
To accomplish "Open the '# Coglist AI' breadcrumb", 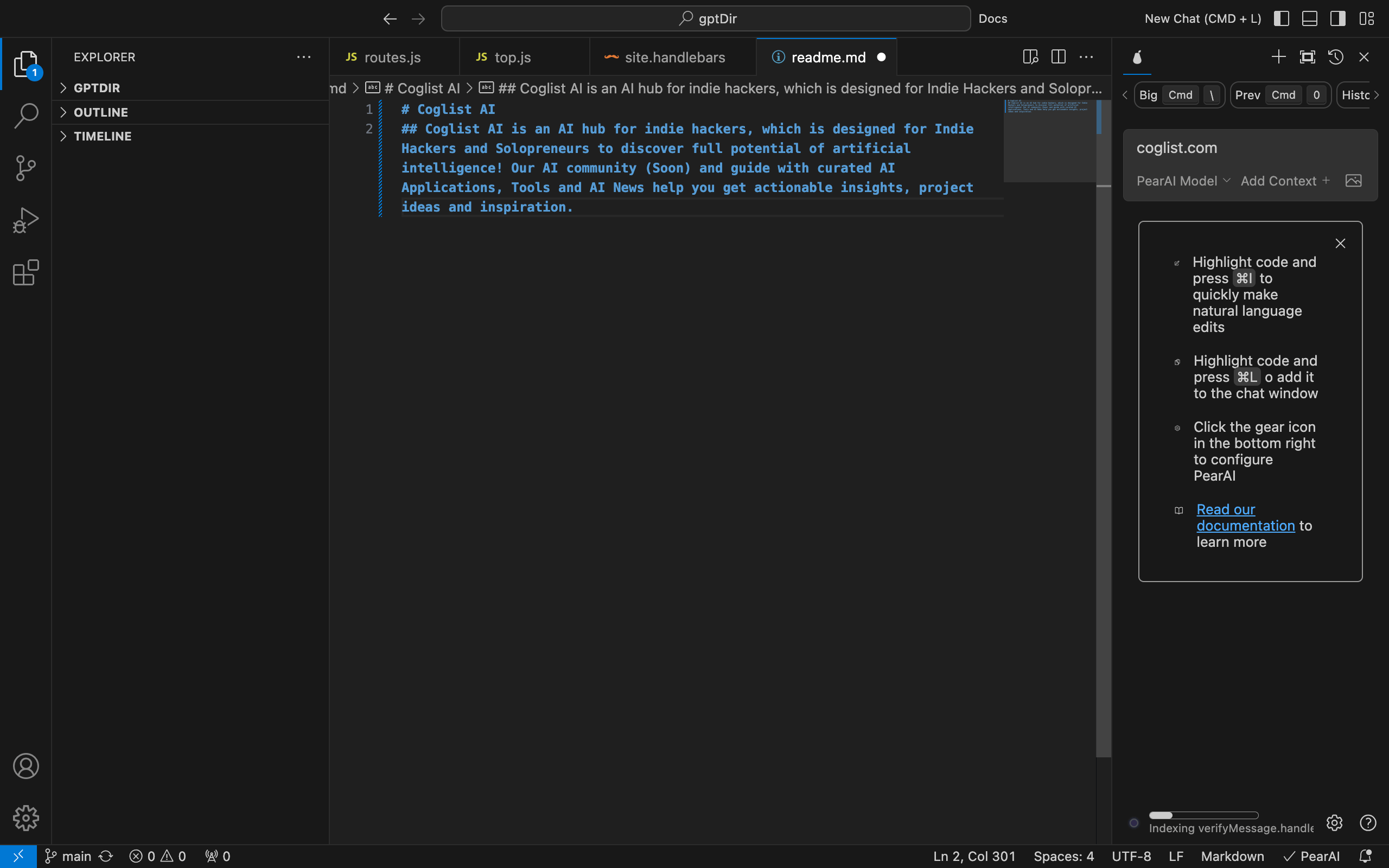I will pyautogui.click(x=413, y=88).
